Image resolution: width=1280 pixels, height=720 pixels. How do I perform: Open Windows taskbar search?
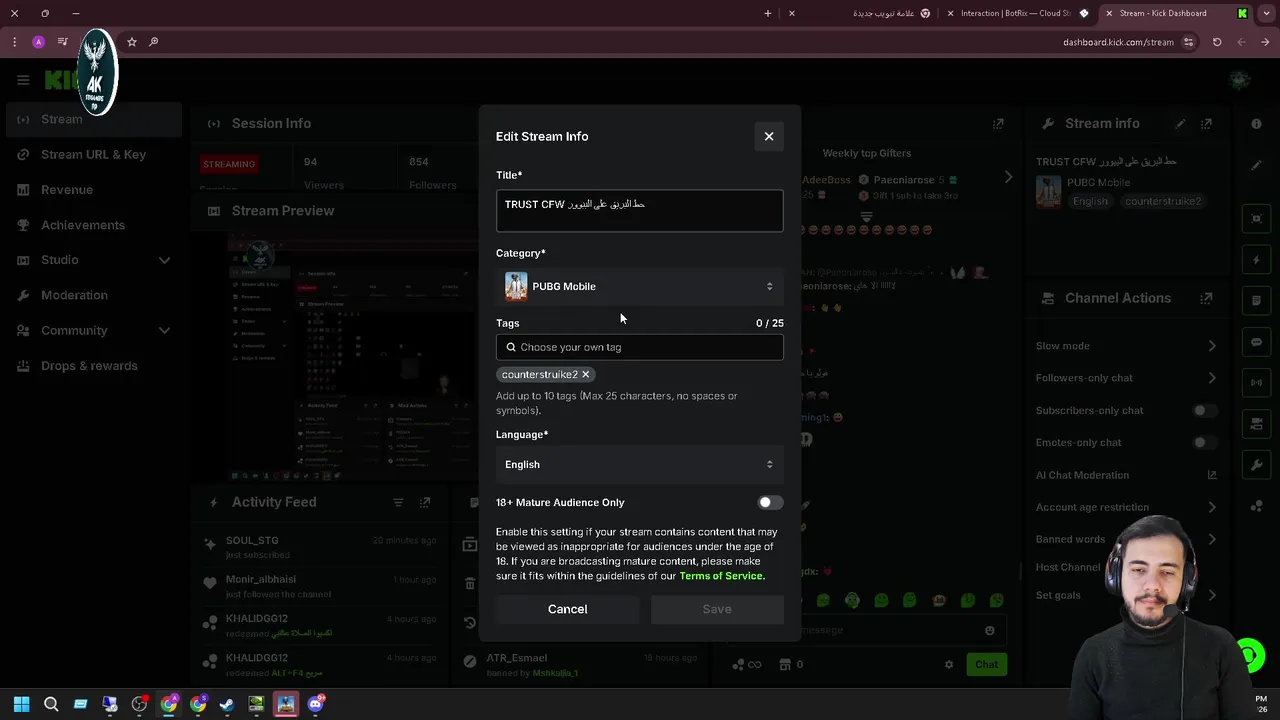point(51,704)
